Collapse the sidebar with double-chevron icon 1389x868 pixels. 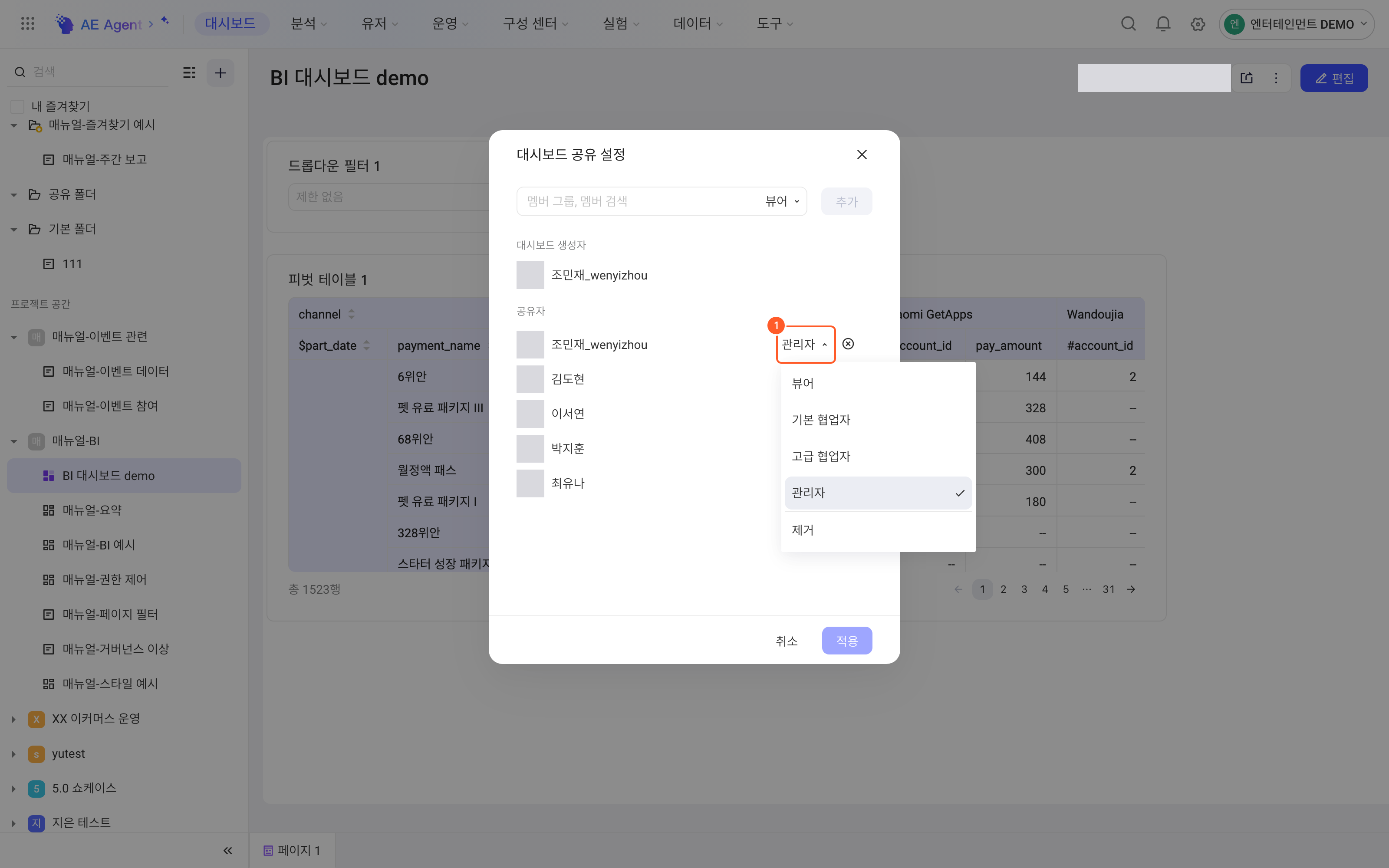tap(227, 850)
